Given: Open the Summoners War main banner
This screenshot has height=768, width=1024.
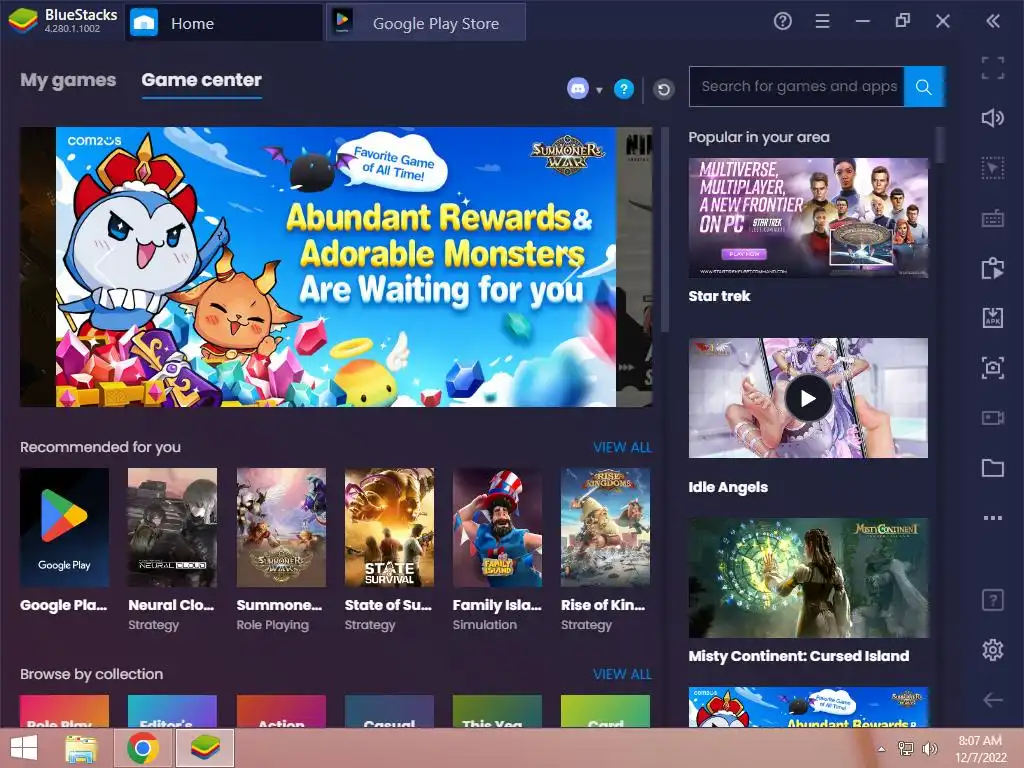Looking at the screenshot, I should (336, 267).
